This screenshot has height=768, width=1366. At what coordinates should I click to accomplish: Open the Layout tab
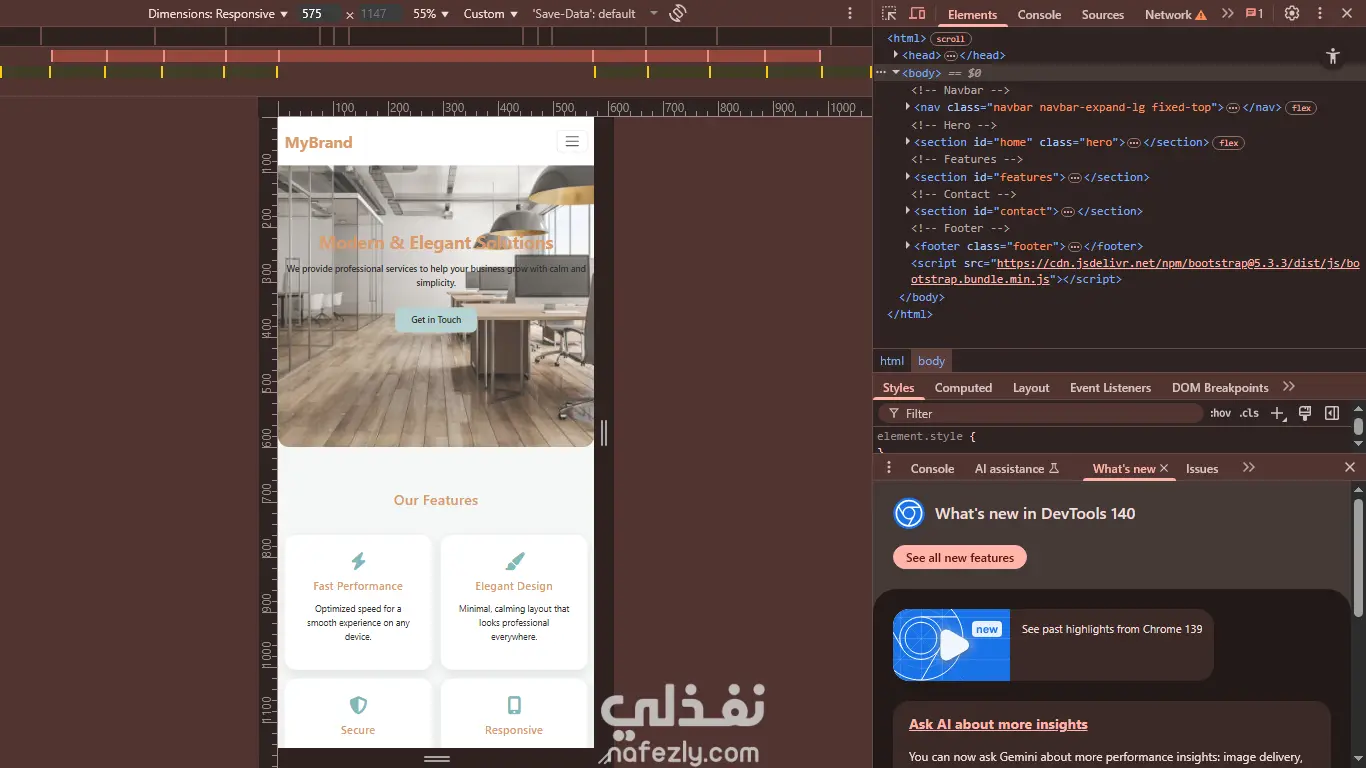tap(1031, 388)
